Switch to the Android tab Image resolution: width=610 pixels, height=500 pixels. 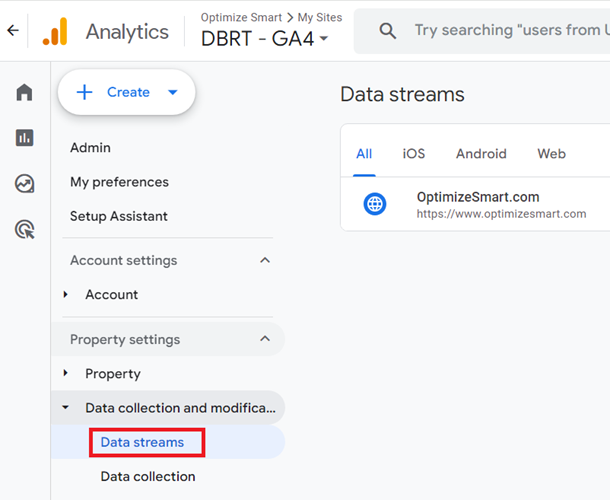coord(481,154)
